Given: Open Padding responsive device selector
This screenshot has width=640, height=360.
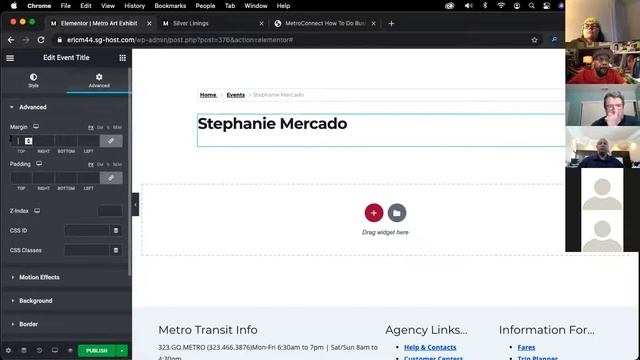Looking at the screenshot, I should tap(39, 164).
